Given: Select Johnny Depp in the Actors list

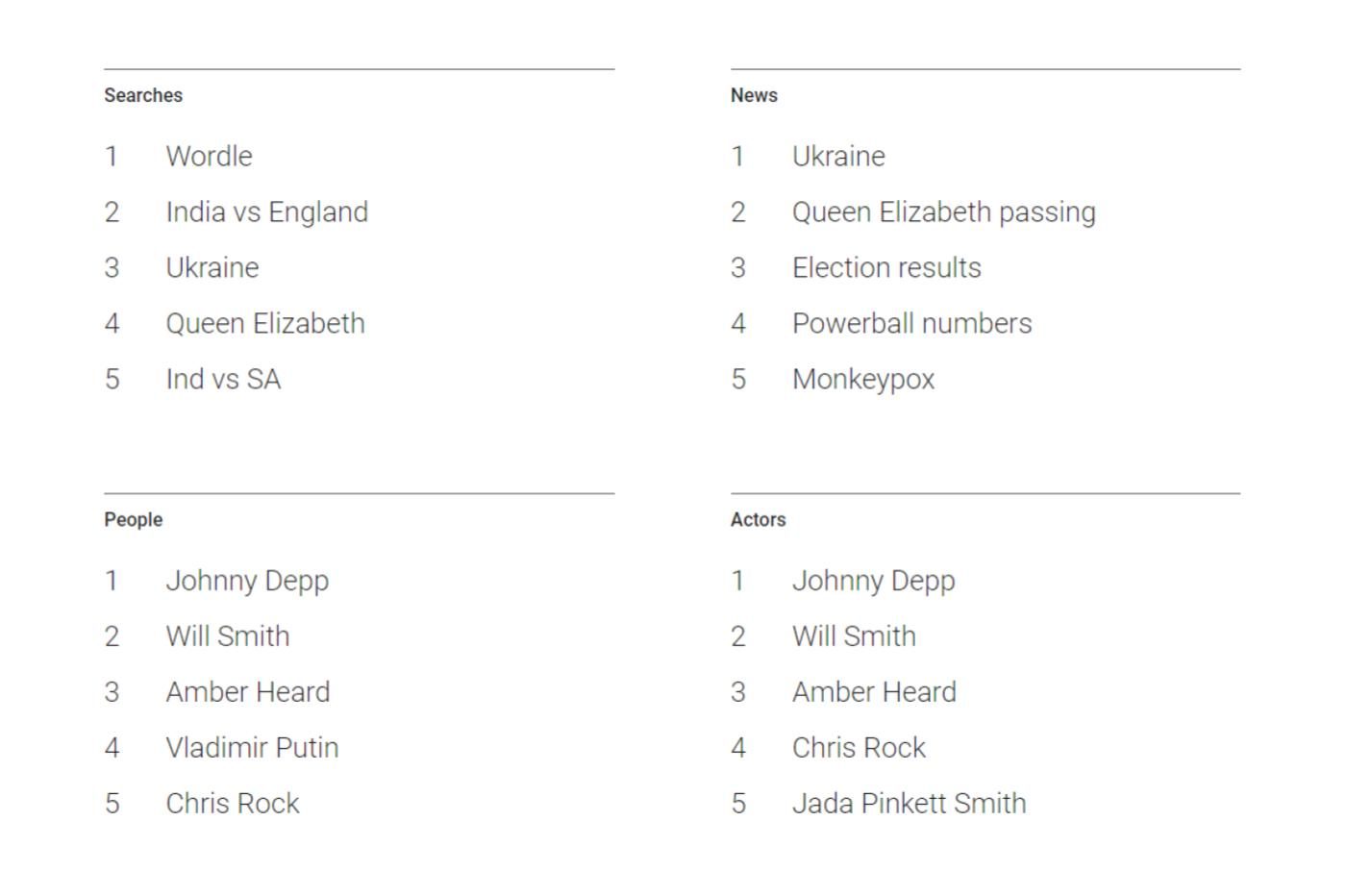Looking at the screenshot, I should 873,581.
